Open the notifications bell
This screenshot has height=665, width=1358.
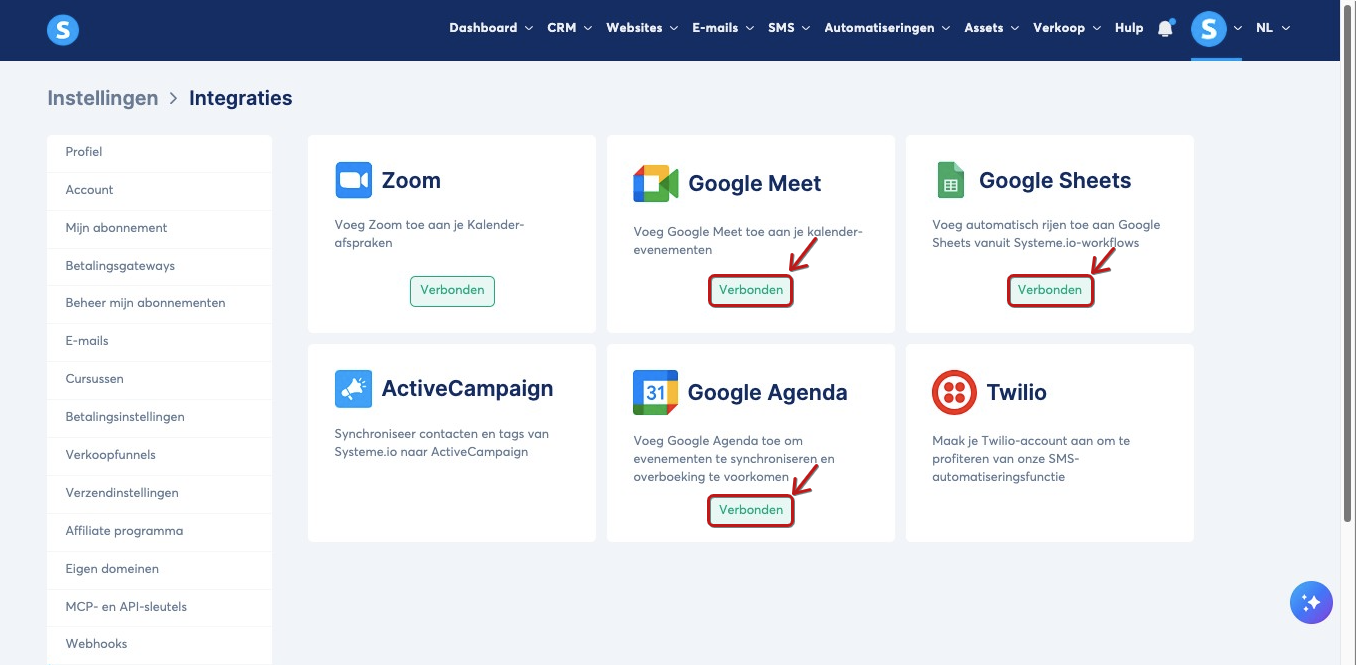coord(1165,28)
